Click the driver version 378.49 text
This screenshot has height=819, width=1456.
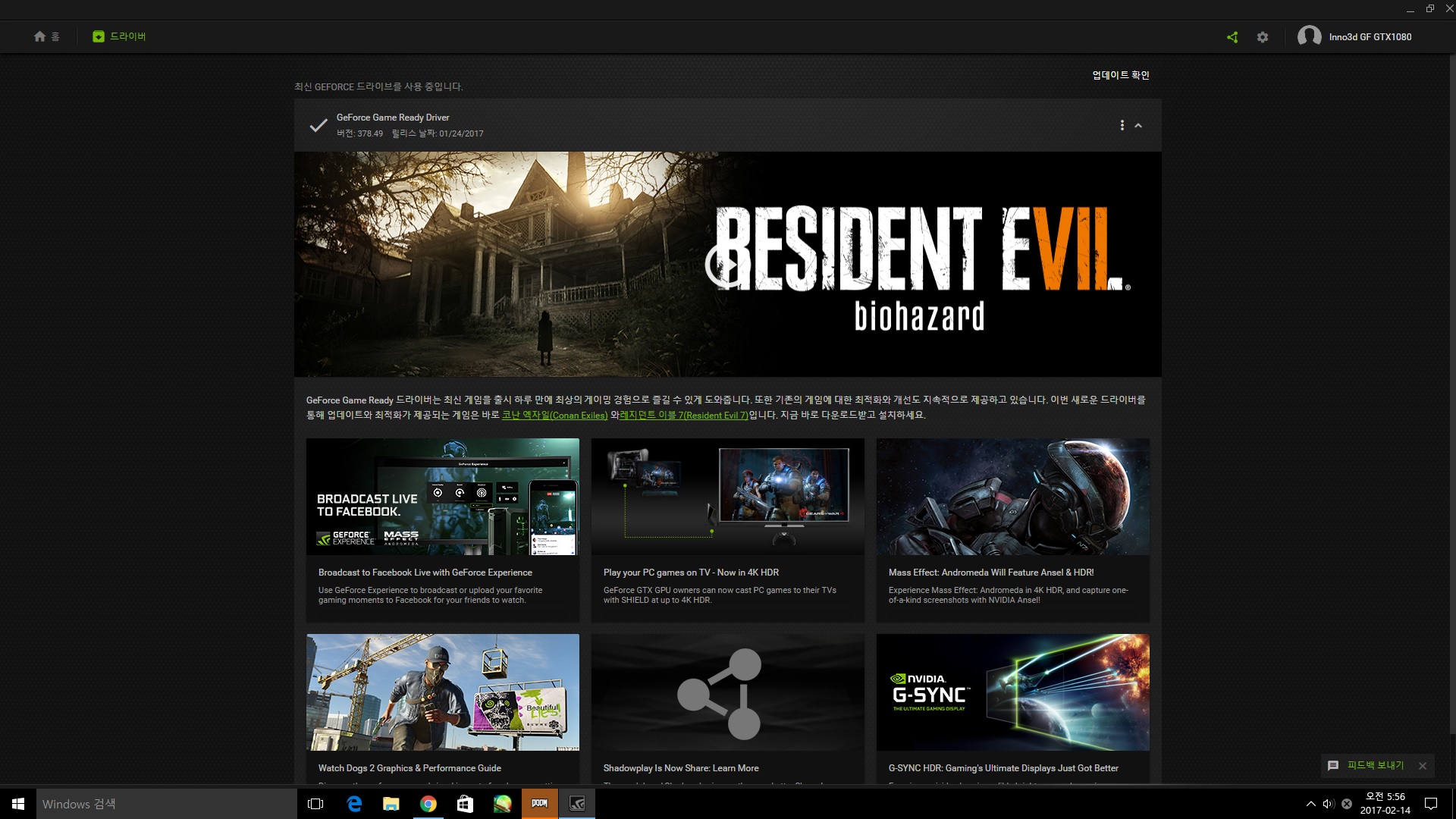(x=360, y=133)
